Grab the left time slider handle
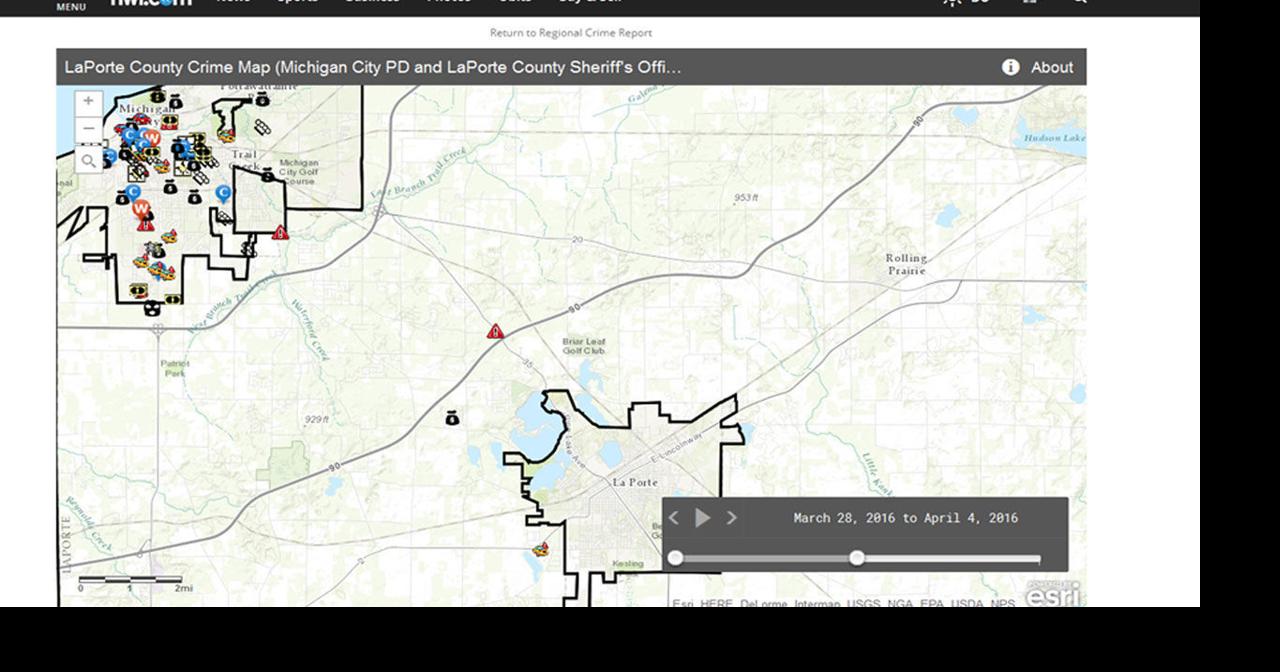Image resolution: width=1280 pixels, height=672 pixels. (676, 558)
